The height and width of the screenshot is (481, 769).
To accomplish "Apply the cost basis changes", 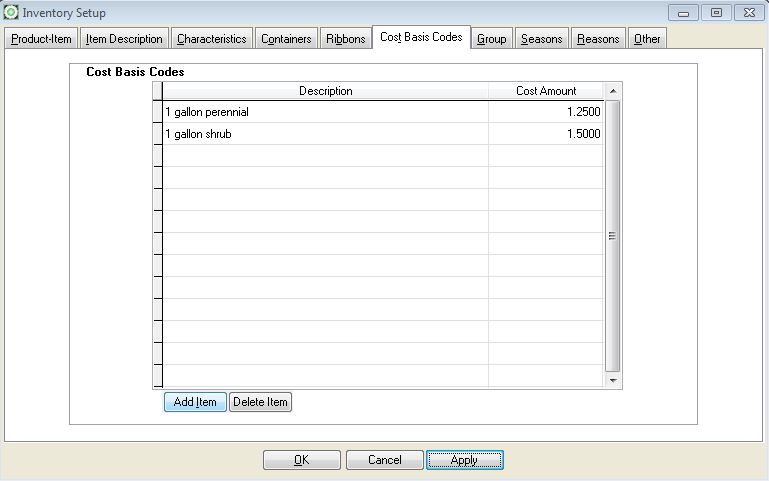I will (x=464, y=460).
